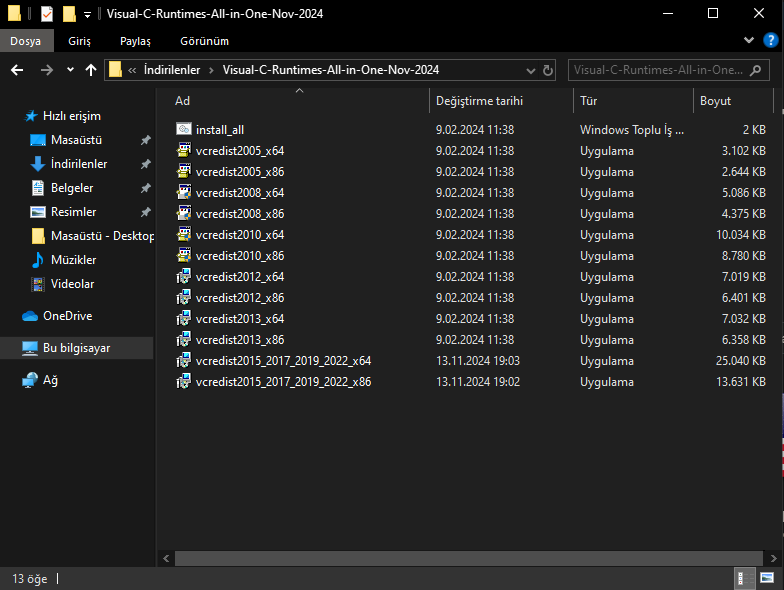Expand the address bar history dropdown

531,70
